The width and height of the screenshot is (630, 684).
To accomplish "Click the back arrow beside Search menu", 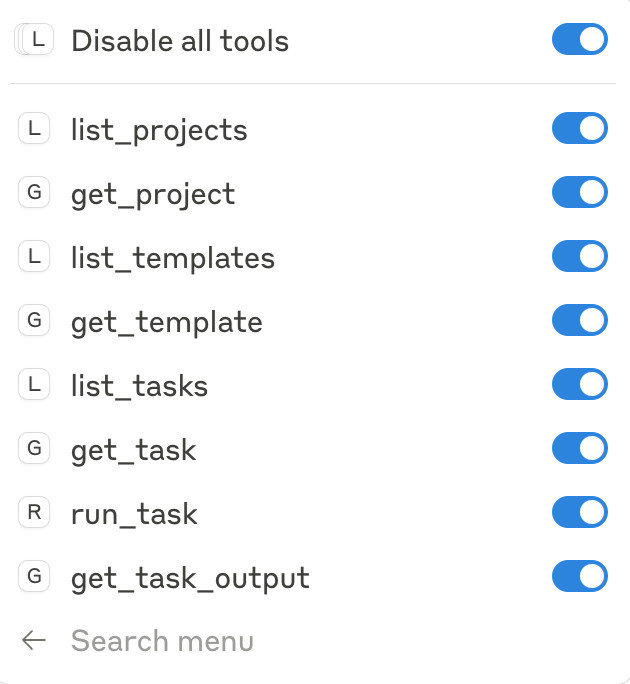I will (x=34, y=640).
